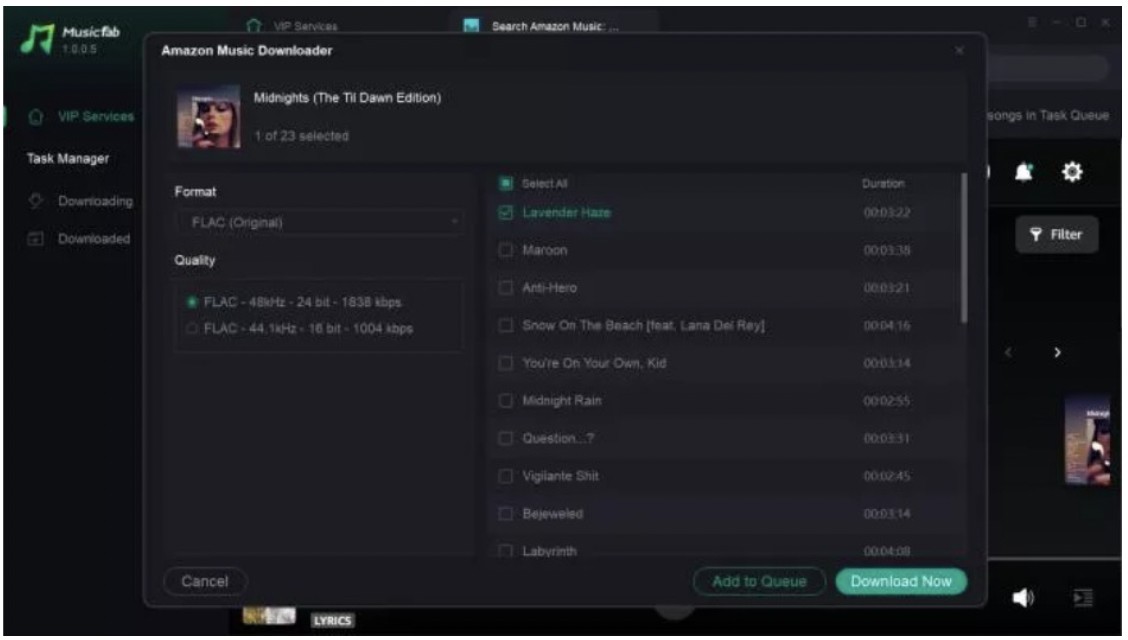Click the Midnights album cover thumbnail
The width and height of the screenshot is (1128, 640).
209,116
